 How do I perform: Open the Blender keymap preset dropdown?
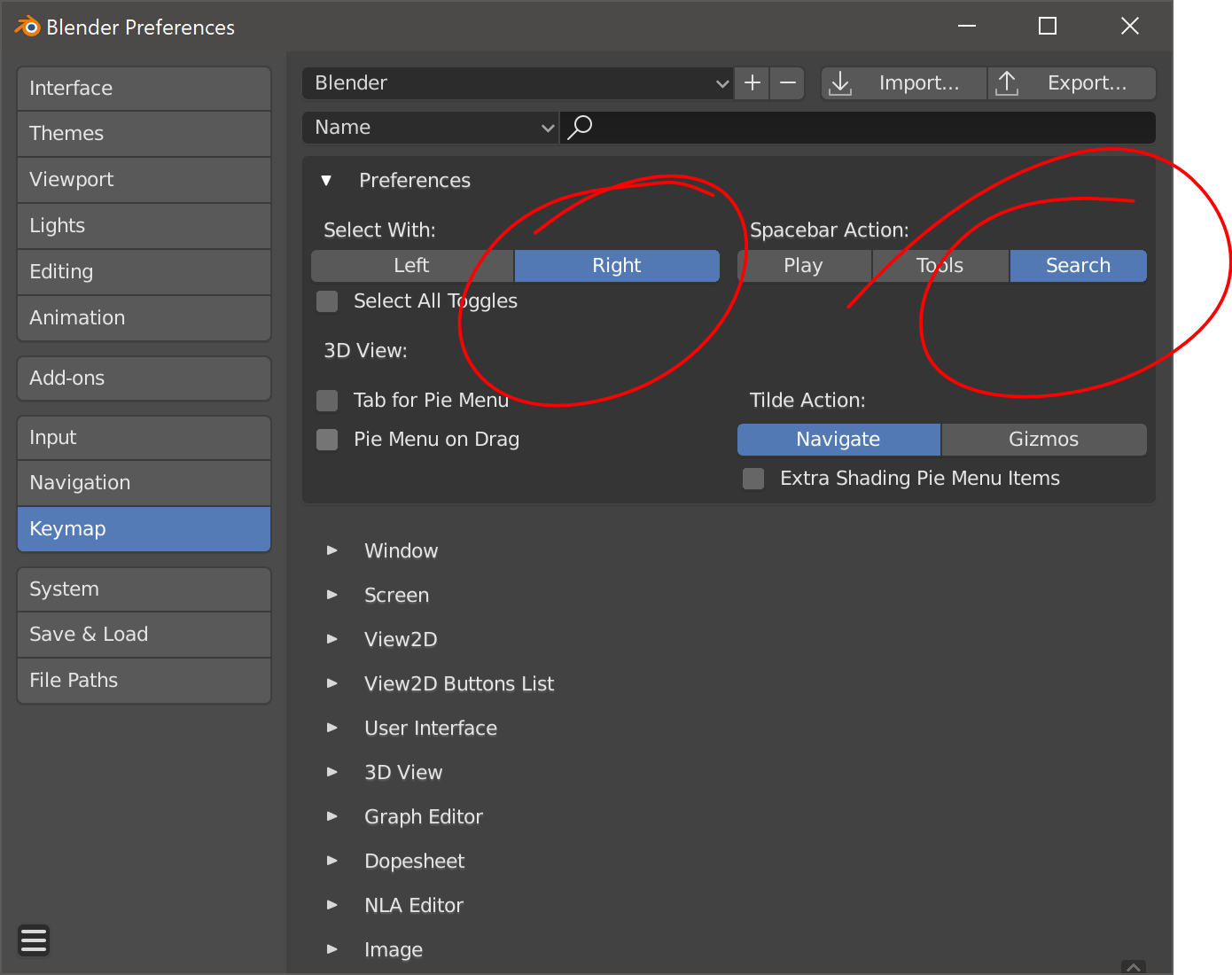tap(518, 83)
